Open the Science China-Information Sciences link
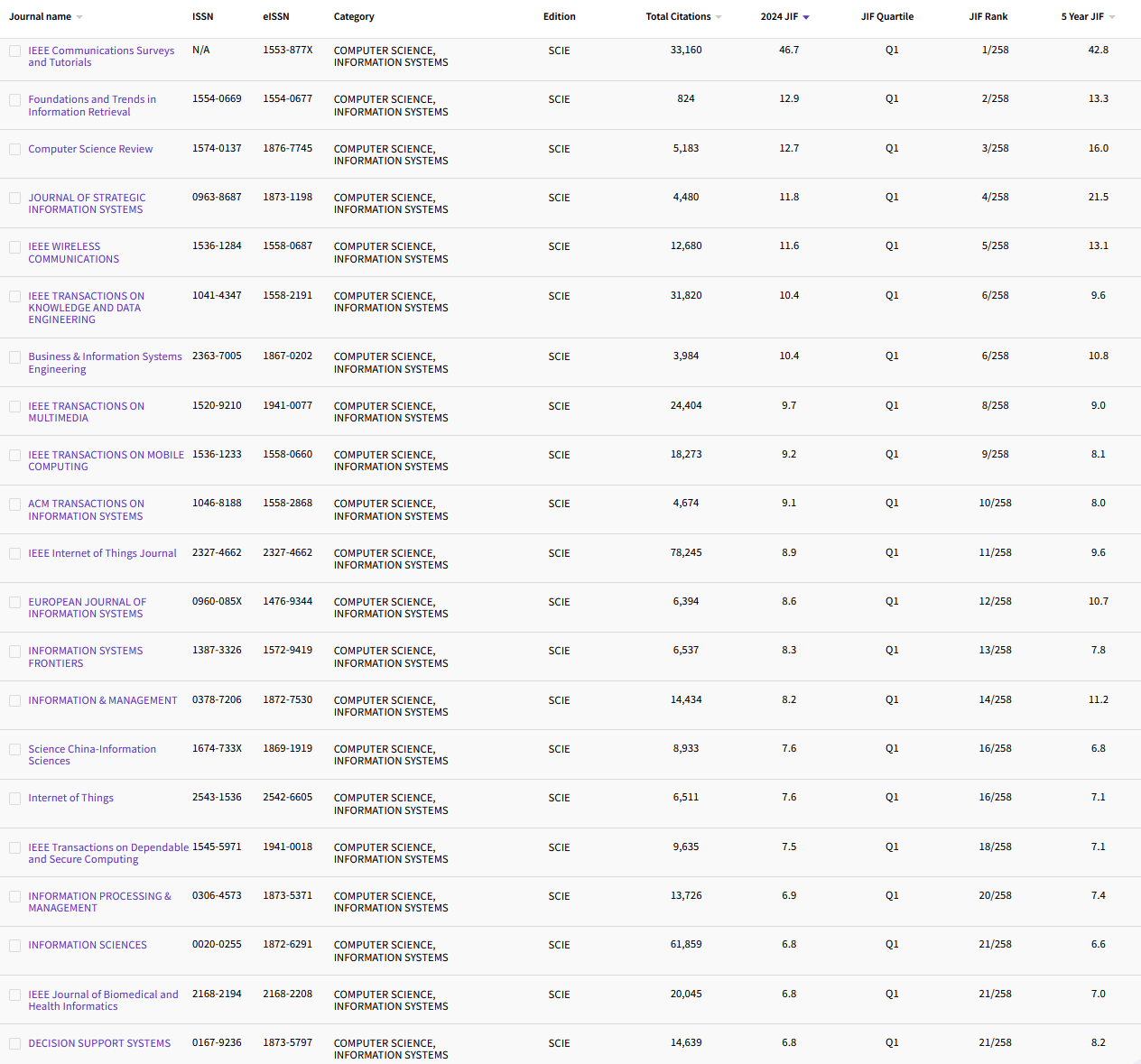The height and width of the screenshot is (1064, 1141). (91, 754)
